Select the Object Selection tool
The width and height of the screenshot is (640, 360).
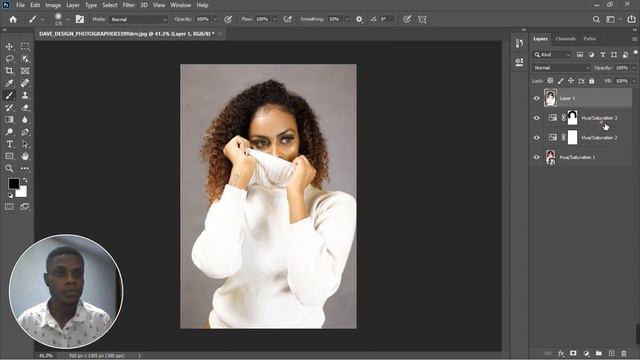pyautogui.click(x=25, y=59)
